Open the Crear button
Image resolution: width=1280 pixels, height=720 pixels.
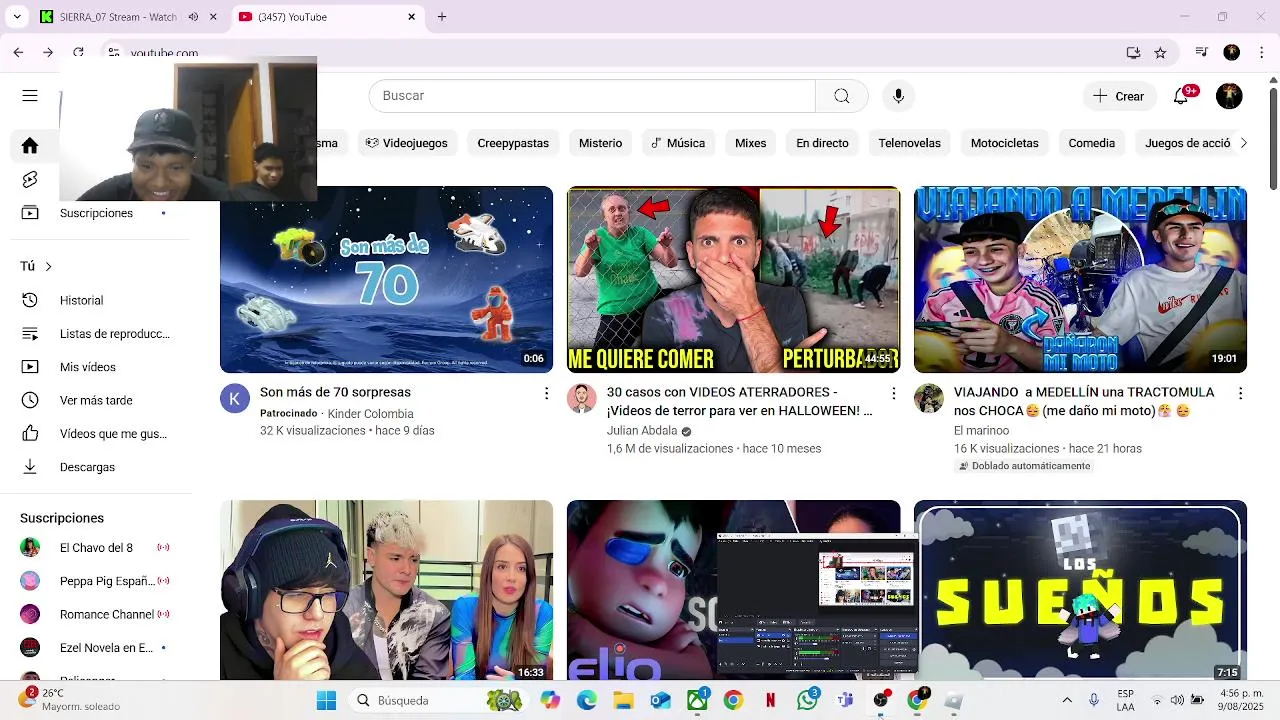1119,96
